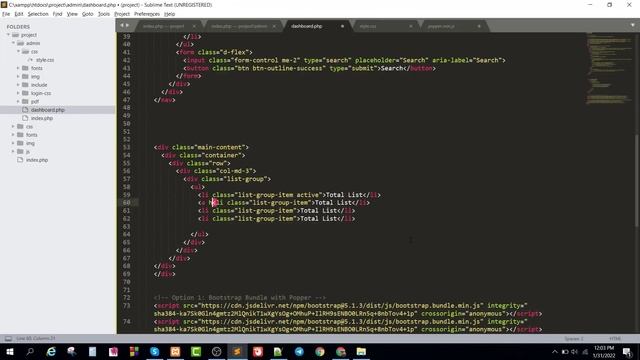Click the 'col-md-3' class string
This screenshot has height=360, width=640.
pyautogui.click(x=235, y=171)
